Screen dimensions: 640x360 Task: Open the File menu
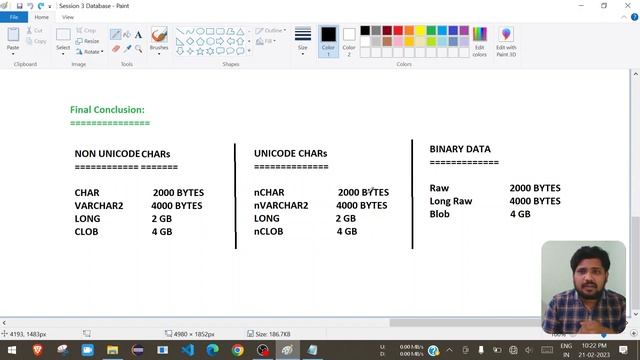click(x=14, y=17)
